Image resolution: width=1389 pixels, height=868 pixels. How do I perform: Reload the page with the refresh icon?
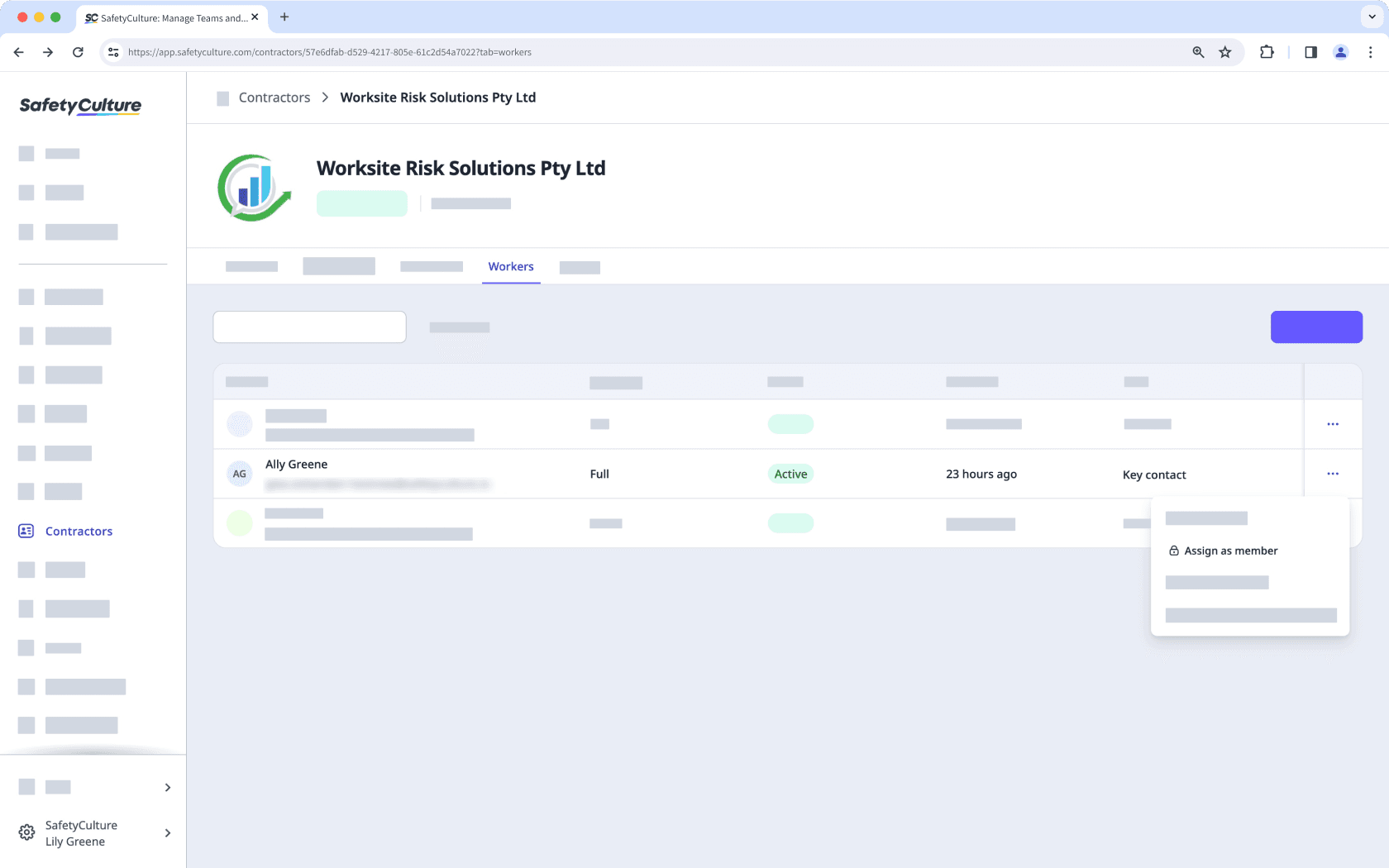pyautogui.click(x=78, y=51)
